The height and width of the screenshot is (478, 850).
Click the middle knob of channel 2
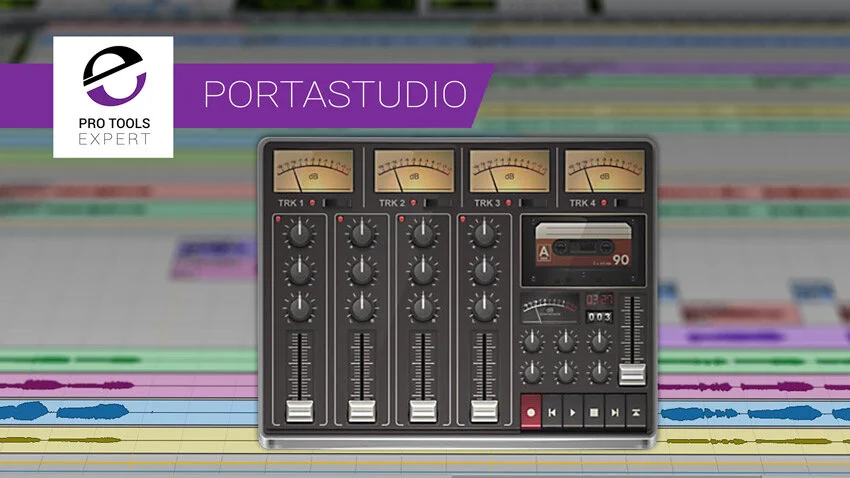(362, 271)
